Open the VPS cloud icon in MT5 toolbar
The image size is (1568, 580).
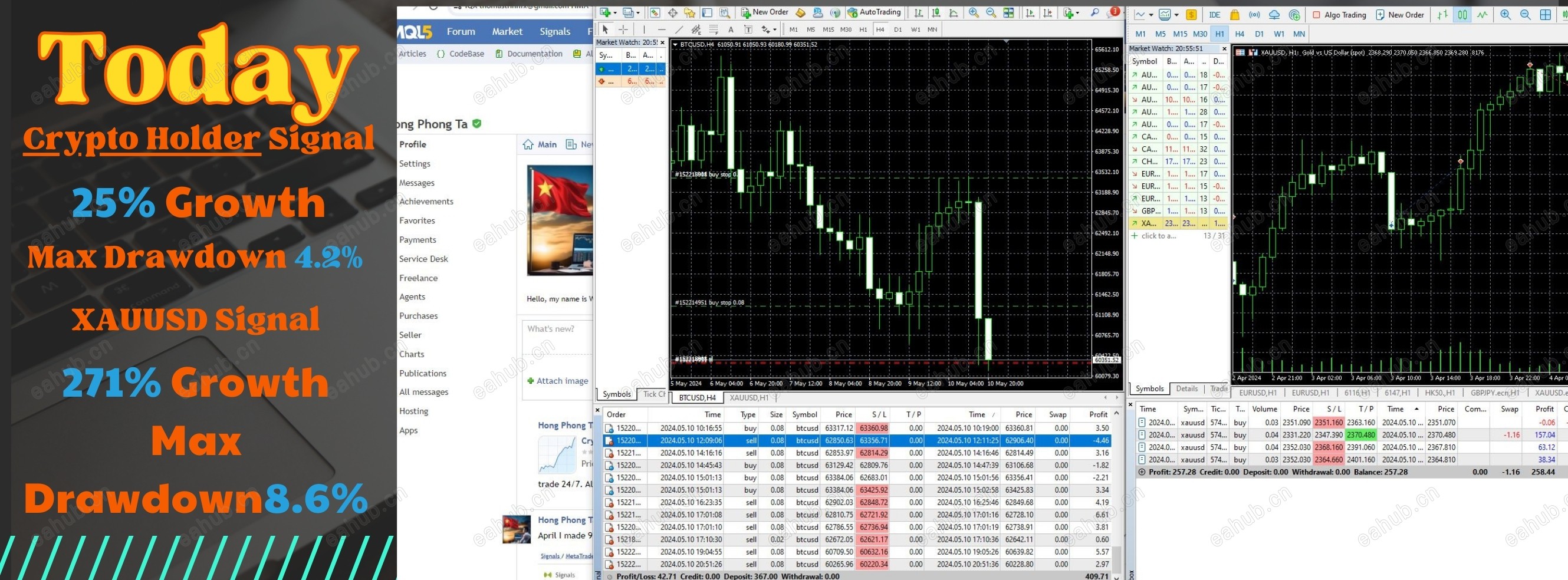1274,15
